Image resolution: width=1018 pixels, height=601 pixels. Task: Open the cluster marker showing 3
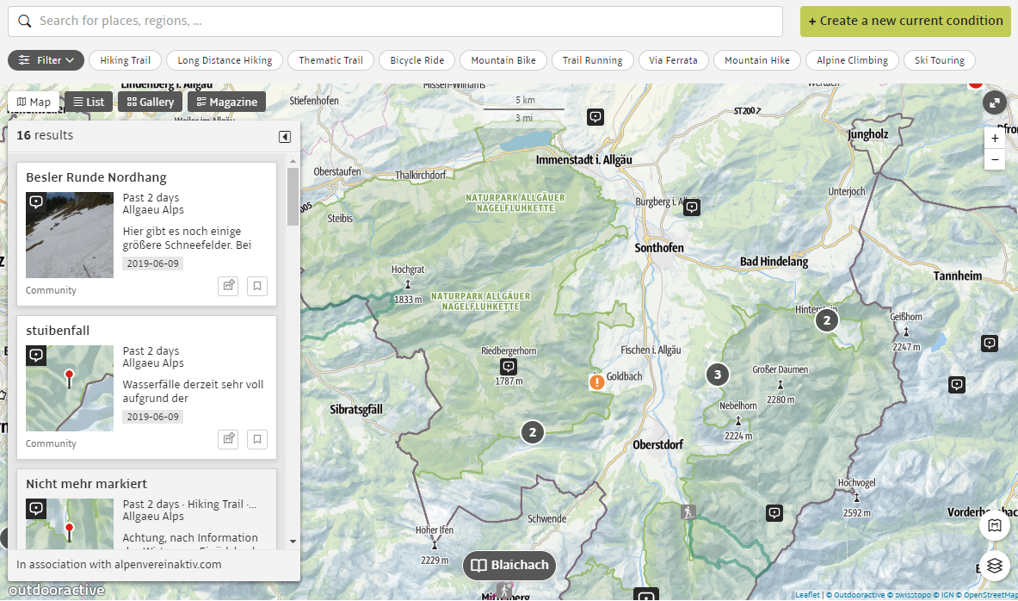[x=717, y=375]
